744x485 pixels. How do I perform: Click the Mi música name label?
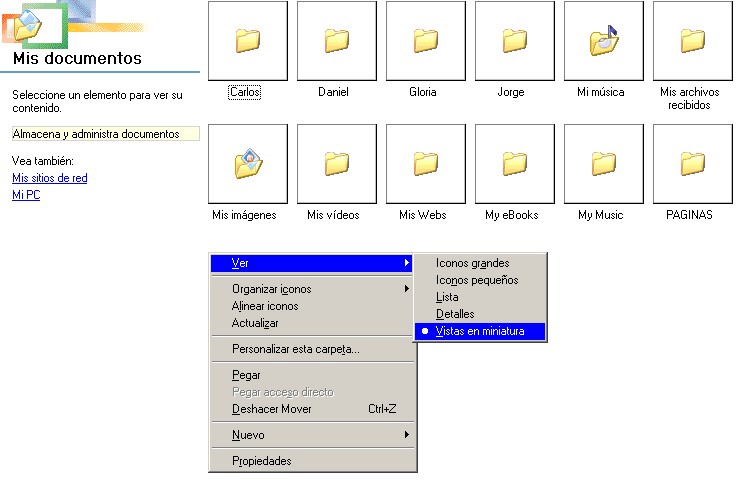(601, 92)
